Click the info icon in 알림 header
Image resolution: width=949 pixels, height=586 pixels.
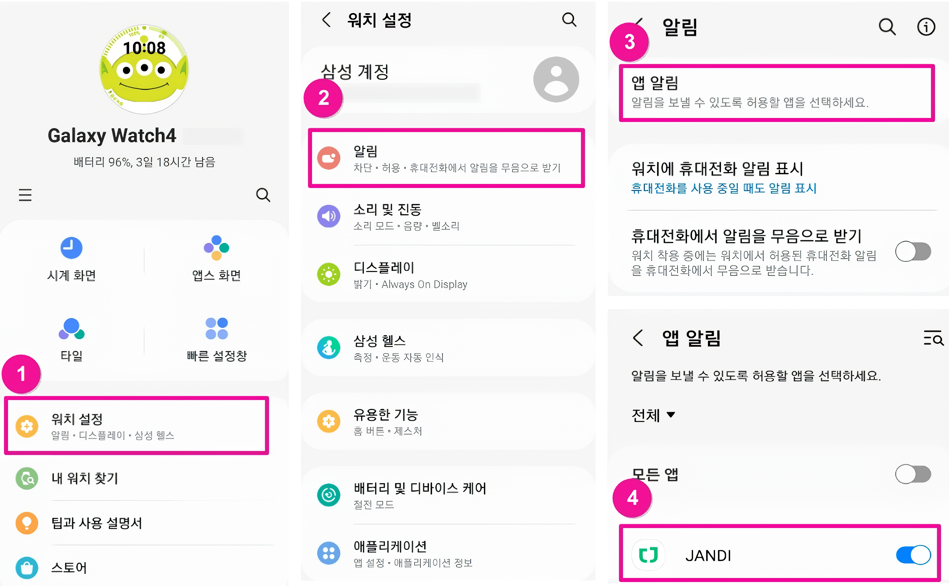coord(926,27)
